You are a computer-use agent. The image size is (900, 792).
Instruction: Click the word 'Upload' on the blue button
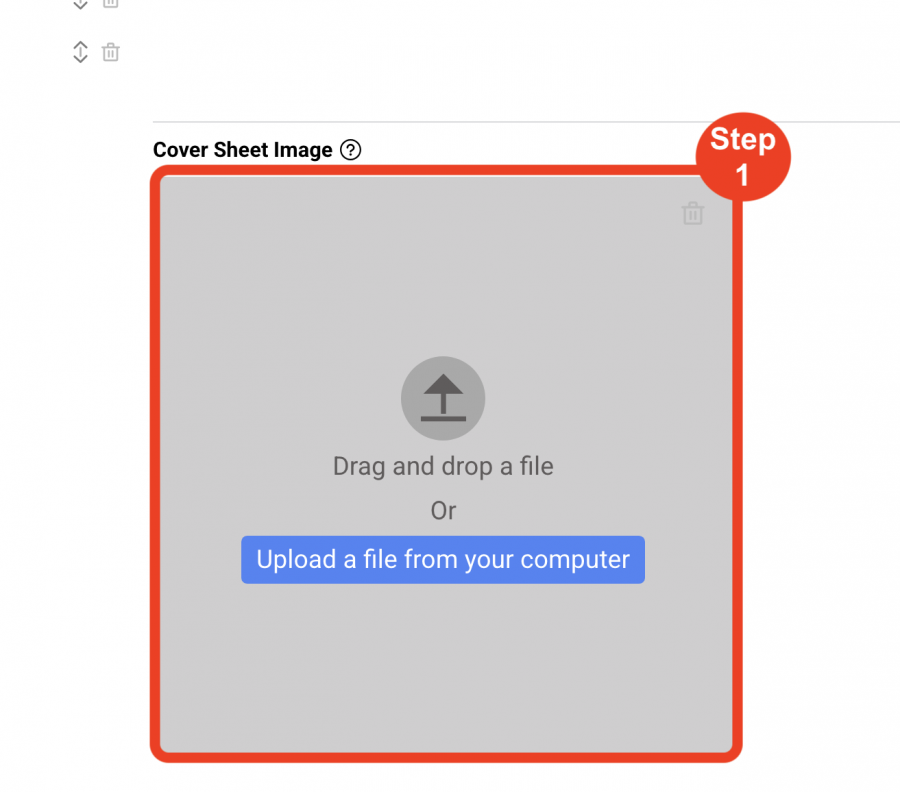click(x=296, y=560)
